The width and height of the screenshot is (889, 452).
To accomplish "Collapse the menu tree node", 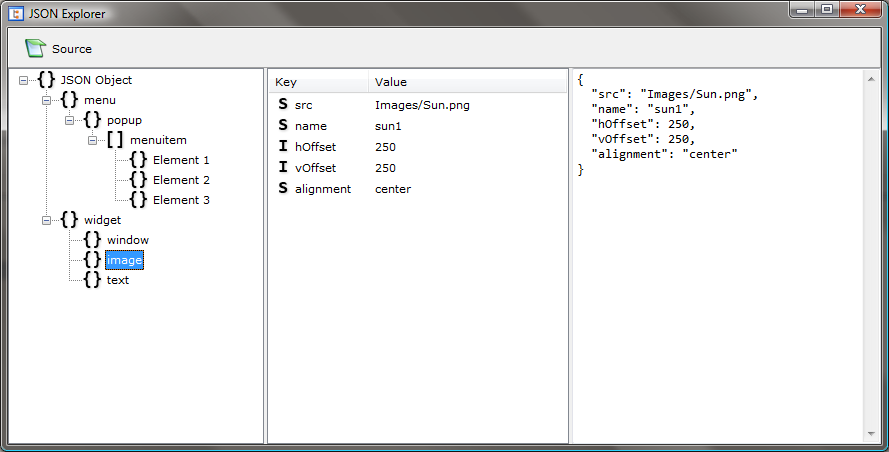I will pos(47,100).
